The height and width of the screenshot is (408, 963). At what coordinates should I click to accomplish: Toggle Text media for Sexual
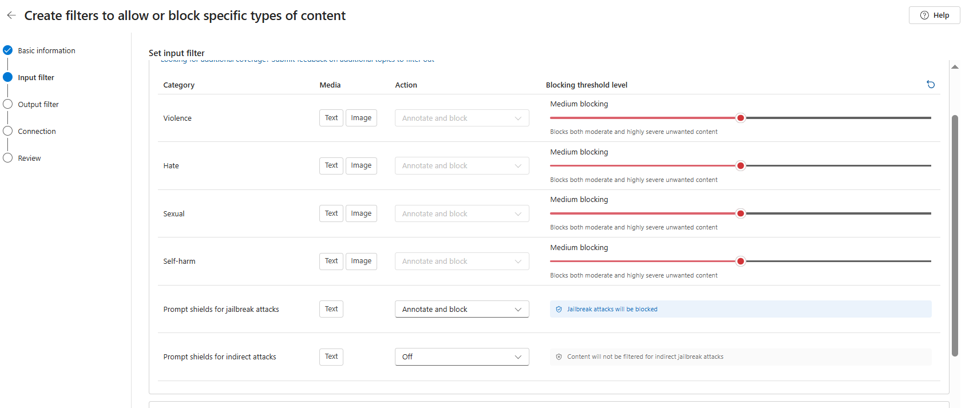(331, 214)
